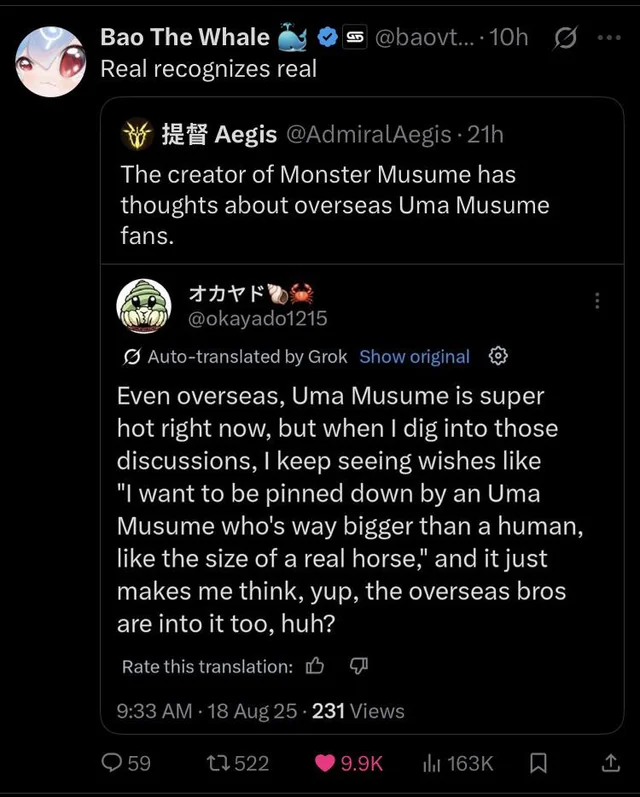Open the three-dot more menu at top
Image resolution: width=640 pixels, height=797 pixels.
608,38
